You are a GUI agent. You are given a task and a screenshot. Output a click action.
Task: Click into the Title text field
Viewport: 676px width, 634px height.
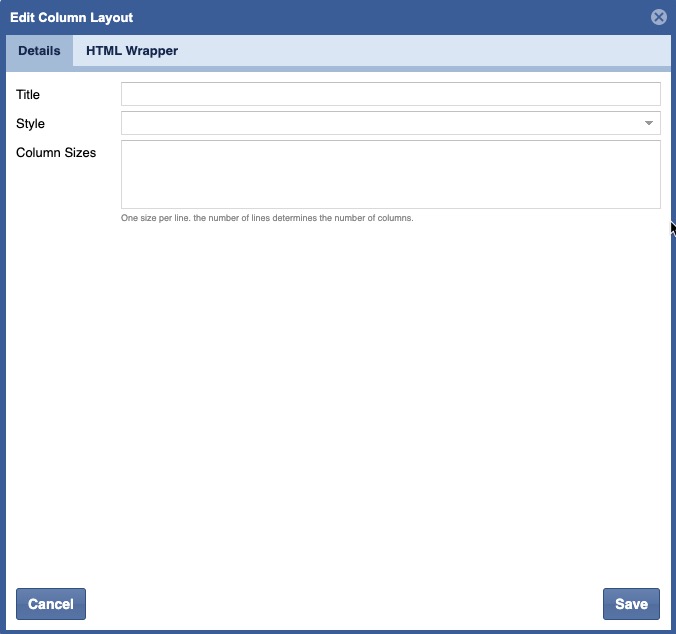pyautogui.click(x=390, y=94)
